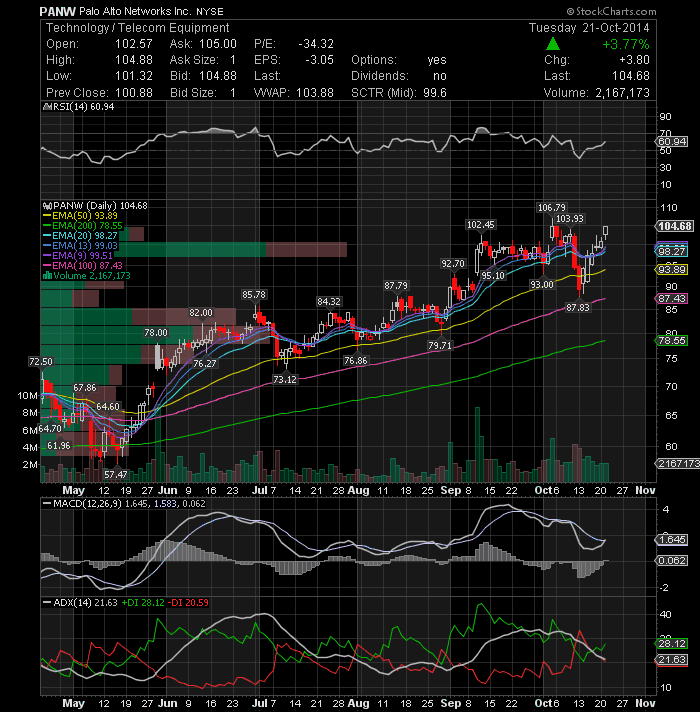
Task: Click the 106.79 peak price annotation
Action: tap(552, 208)
